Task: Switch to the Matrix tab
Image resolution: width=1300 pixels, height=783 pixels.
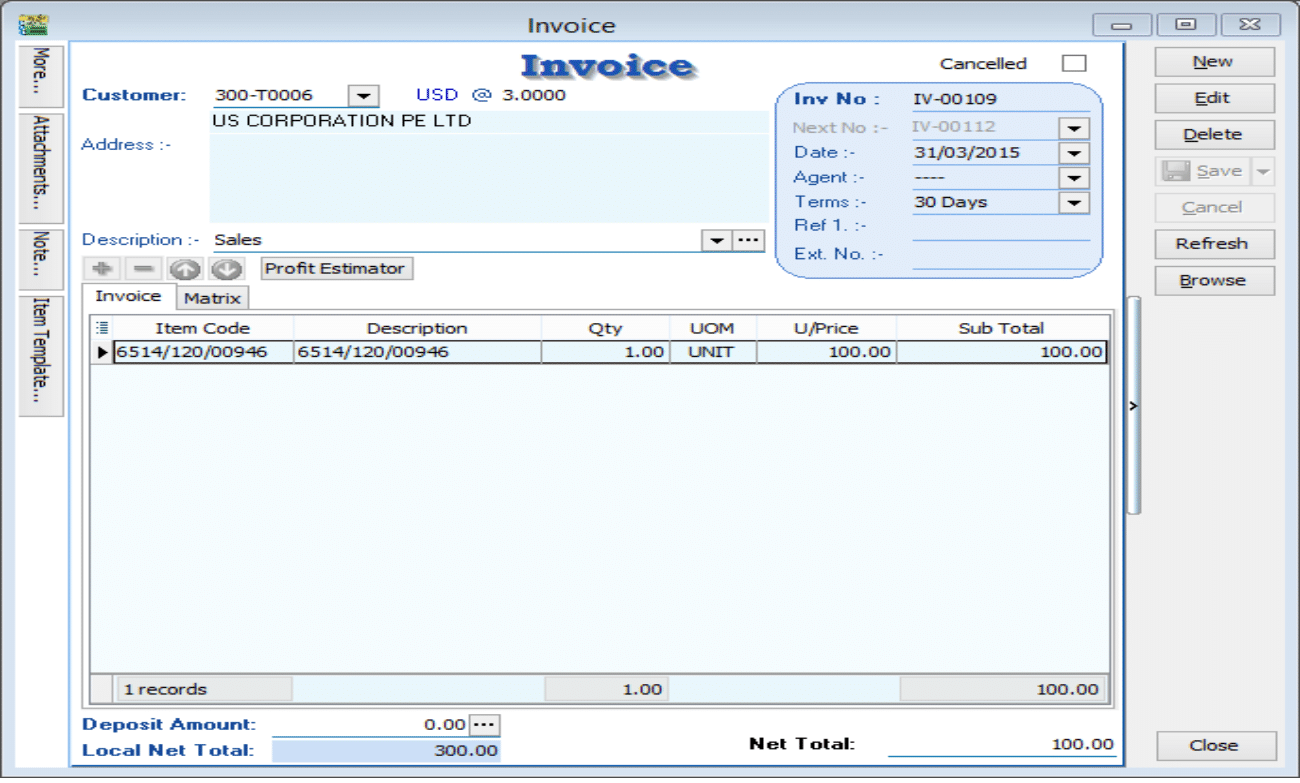Action: tap(212, 298)
